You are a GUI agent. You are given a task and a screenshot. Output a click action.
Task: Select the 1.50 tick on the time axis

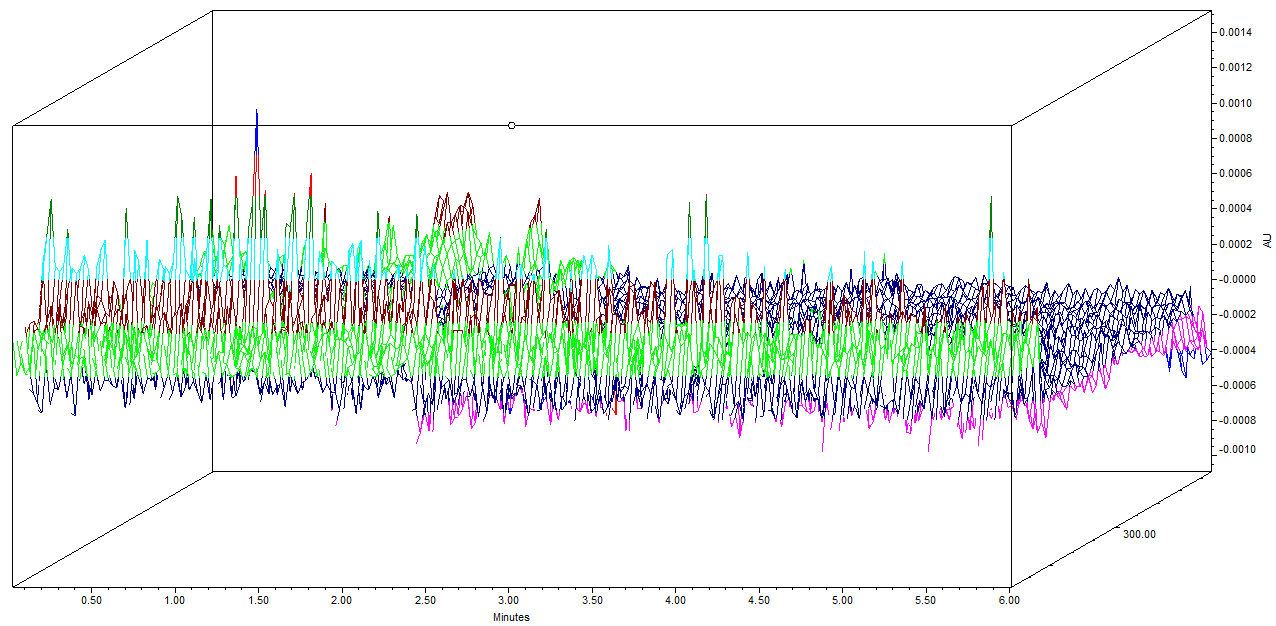[258, 601]
